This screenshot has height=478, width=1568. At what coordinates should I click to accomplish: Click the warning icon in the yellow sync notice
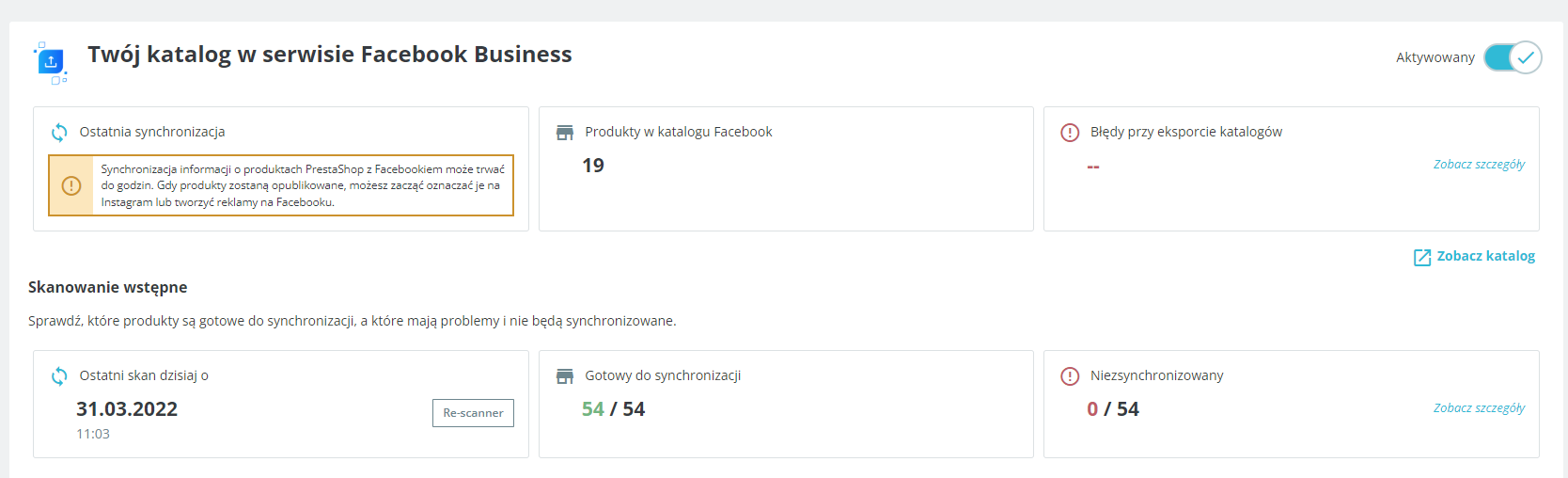pyautogui.click(x=71, y=185)
